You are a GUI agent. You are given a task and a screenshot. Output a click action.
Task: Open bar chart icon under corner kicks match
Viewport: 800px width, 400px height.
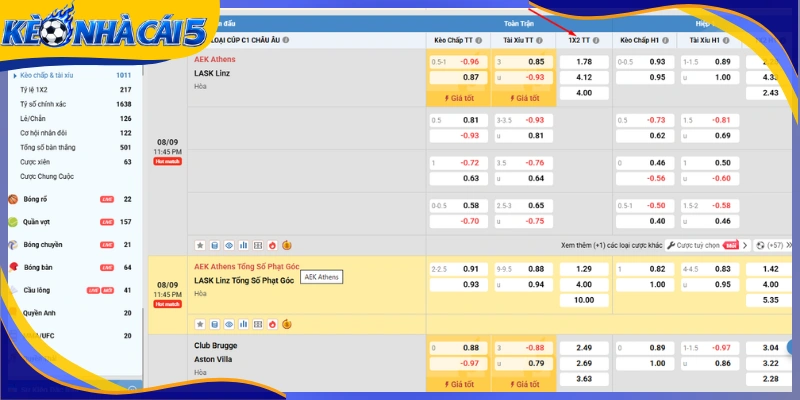point(243,324)
